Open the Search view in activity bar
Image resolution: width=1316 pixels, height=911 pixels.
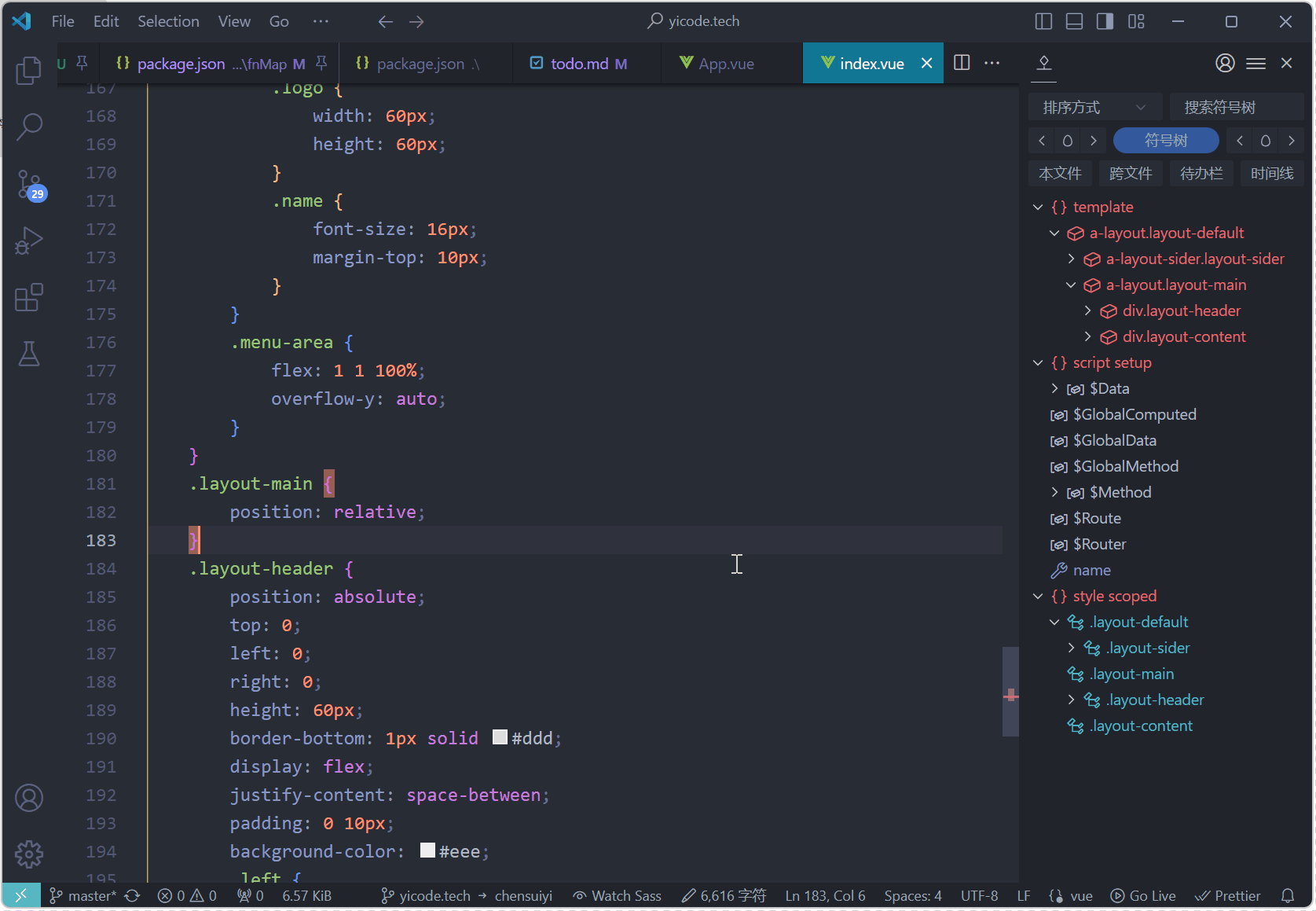point(29,126)
